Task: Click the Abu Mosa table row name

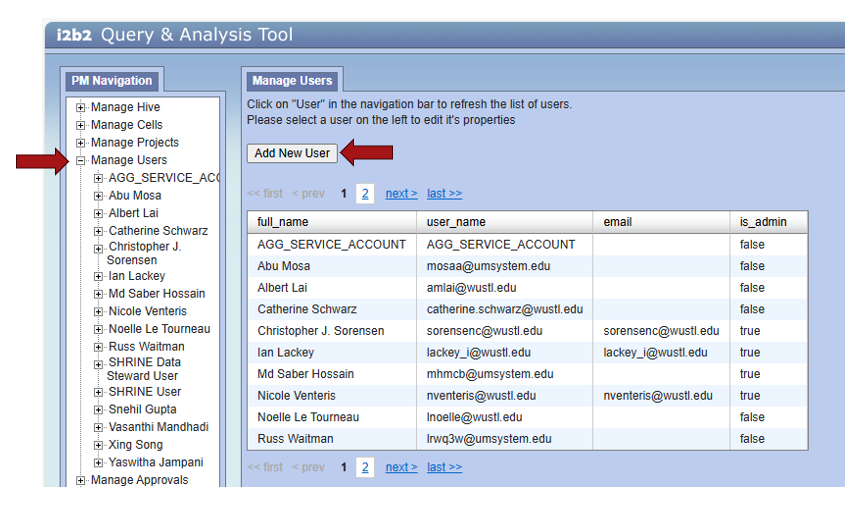Action: (x=284, y=266)
